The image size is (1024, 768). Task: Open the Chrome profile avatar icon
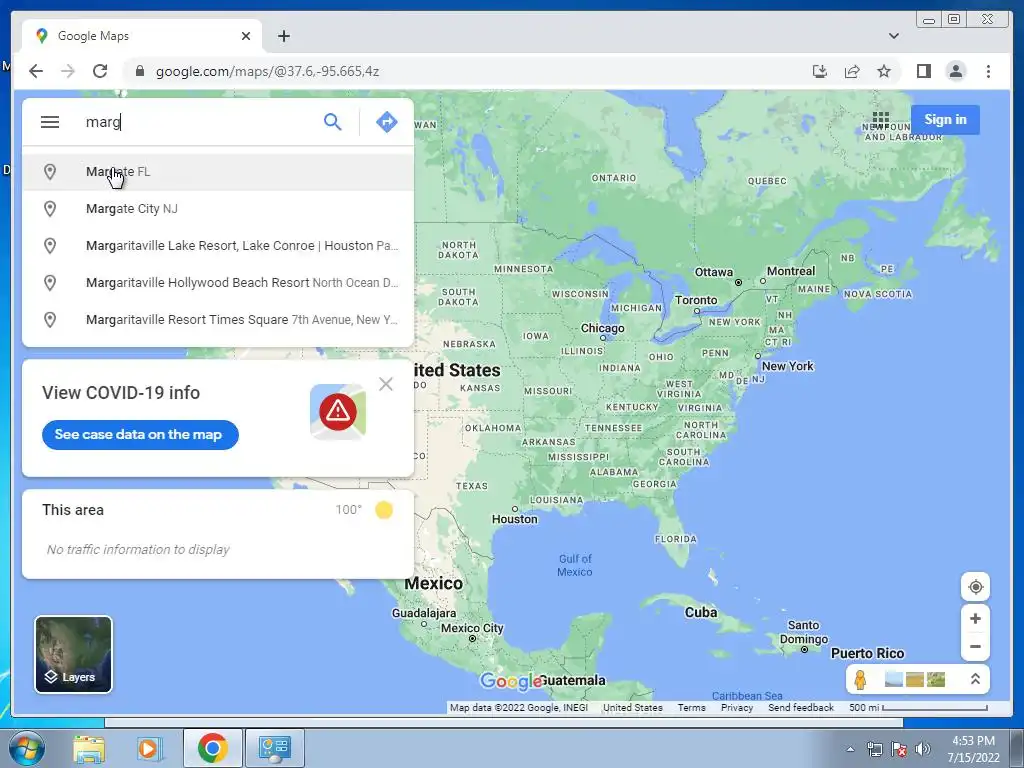click(955, 71)
